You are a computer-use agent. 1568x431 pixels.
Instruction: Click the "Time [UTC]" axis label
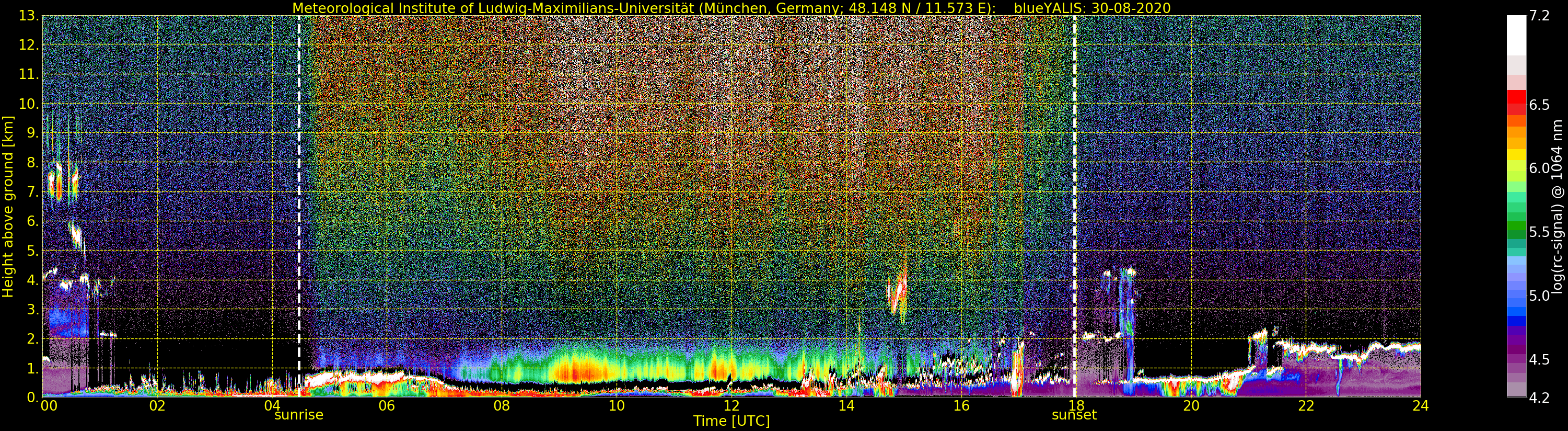(731, 421)
